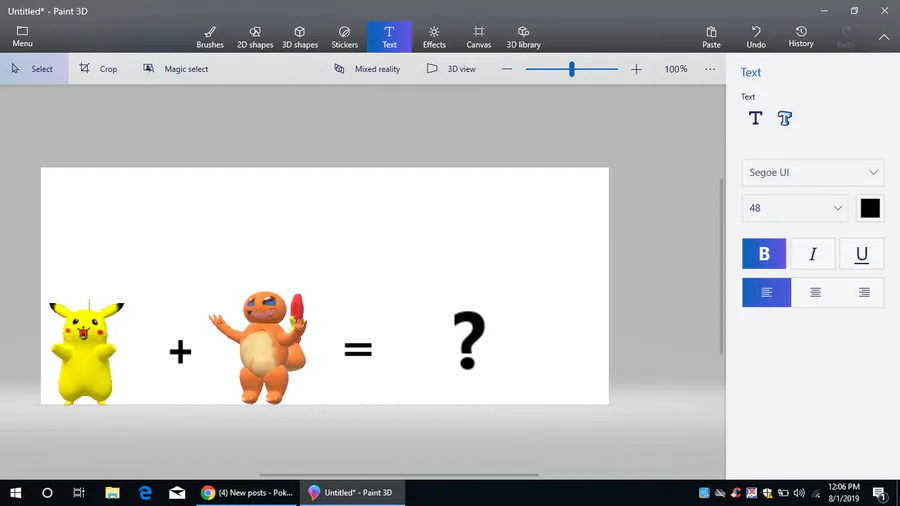This screenshot has height=506, width=900.
Task: Toggle Underline formatting
Action: [862, 254]
